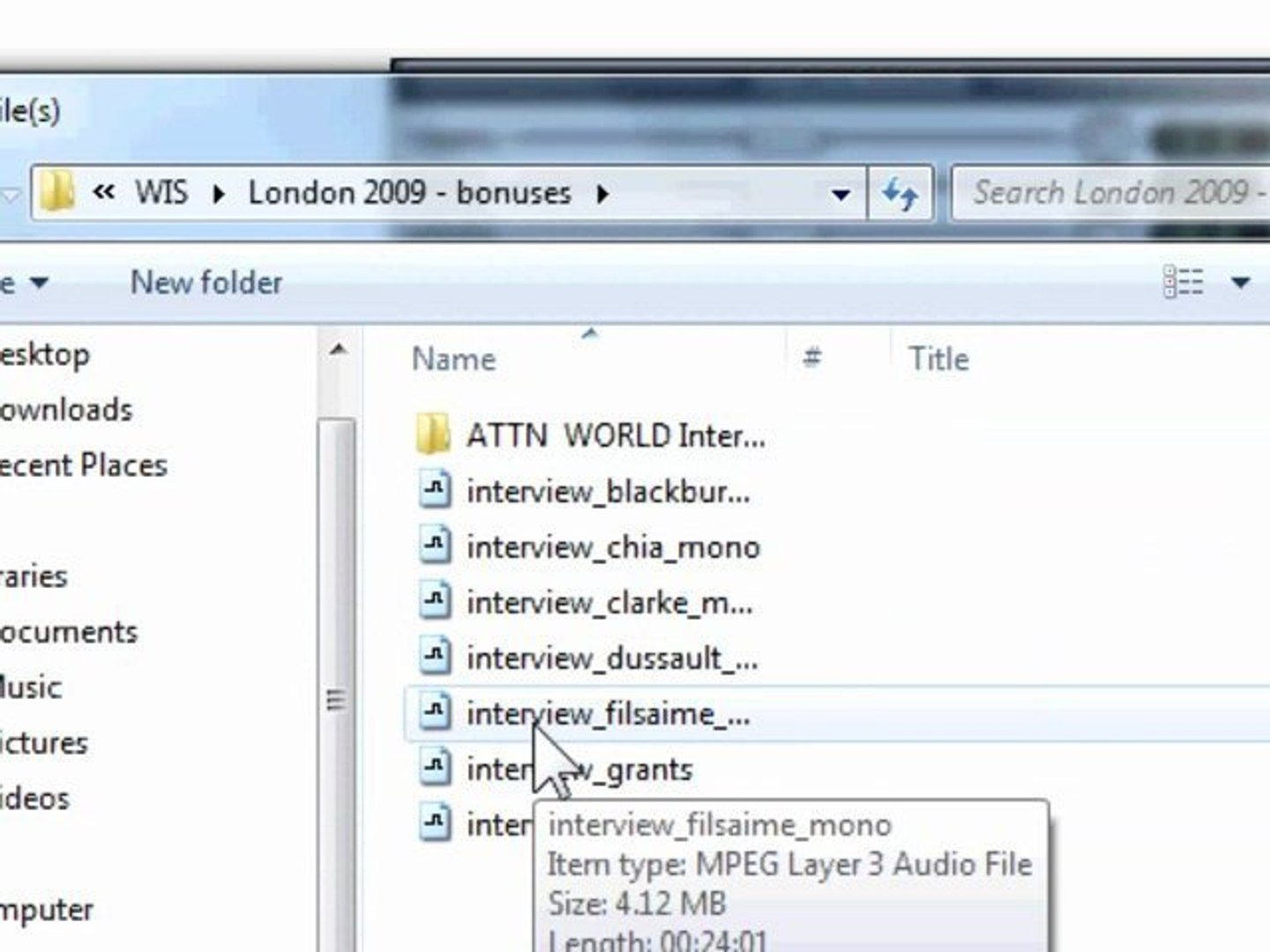Expand the chevron before WIS in the path
The width and height of the screenshot is (1270, 952).
coord(104,192)
